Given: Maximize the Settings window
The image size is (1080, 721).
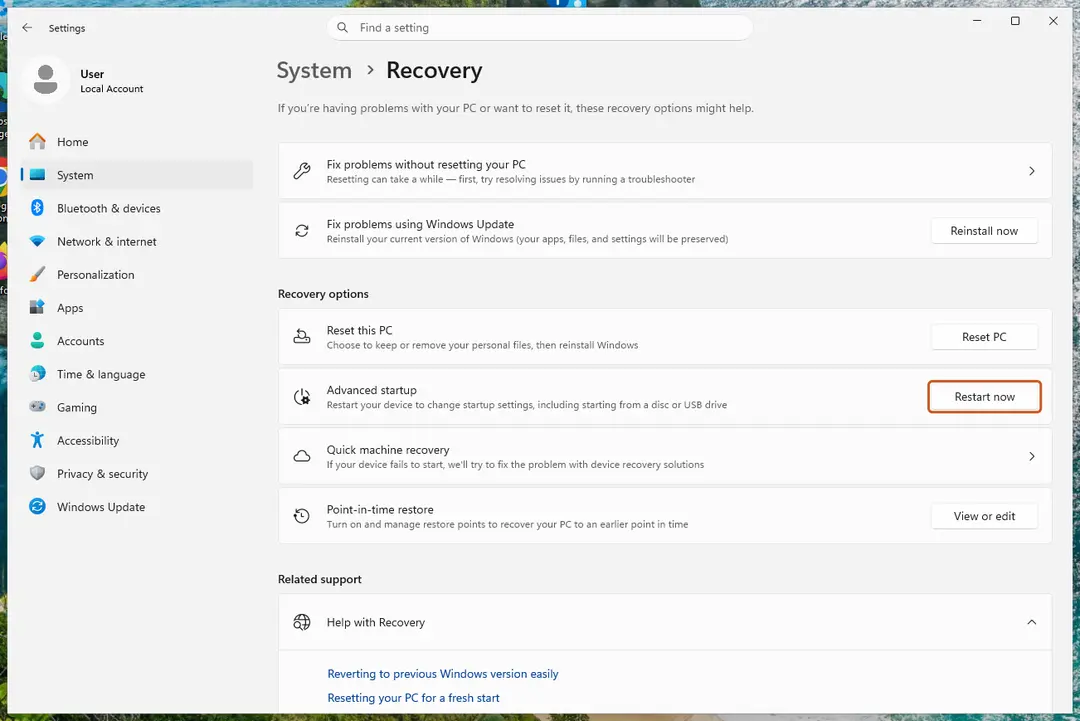Looking at the screenshot, I should 1015,21.
